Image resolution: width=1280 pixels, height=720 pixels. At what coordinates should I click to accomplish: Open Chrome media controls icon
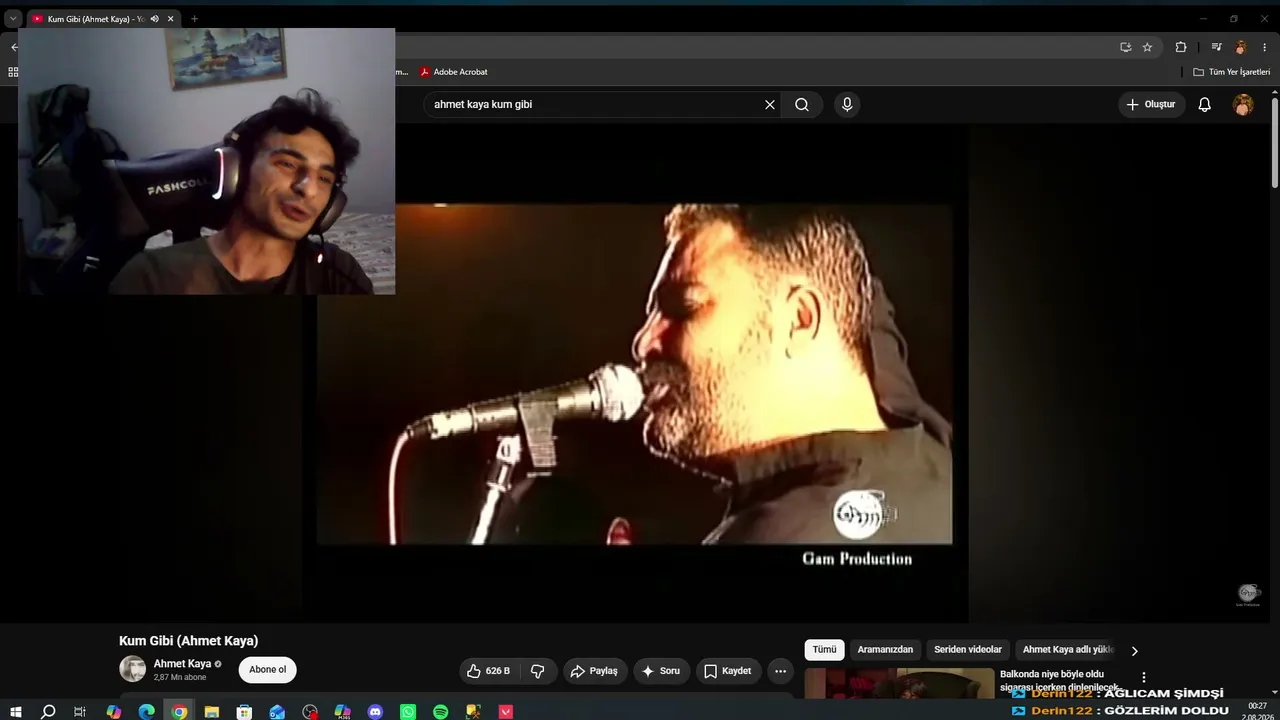pyautogui.click(x=1216, y=47)
